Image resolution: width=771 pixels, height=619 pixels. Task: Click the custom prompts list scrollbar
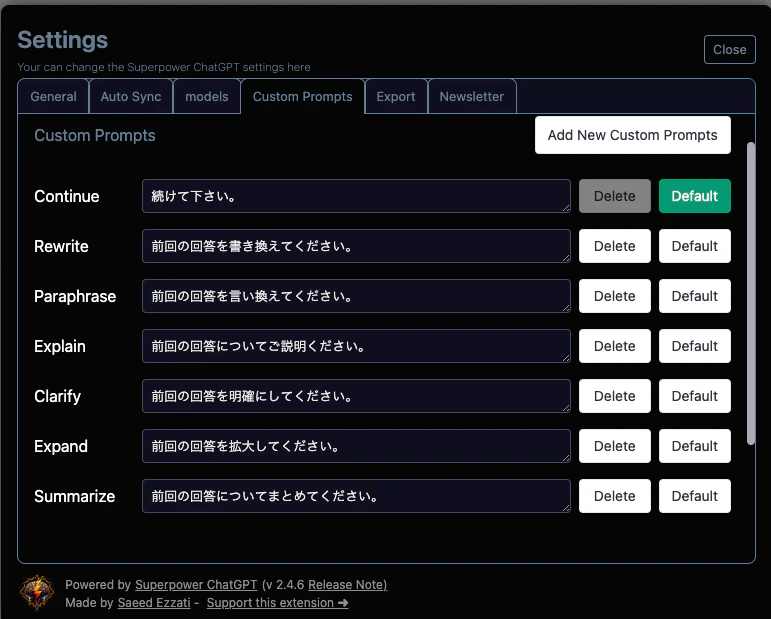pyautogui.click(x=750, y=294)
